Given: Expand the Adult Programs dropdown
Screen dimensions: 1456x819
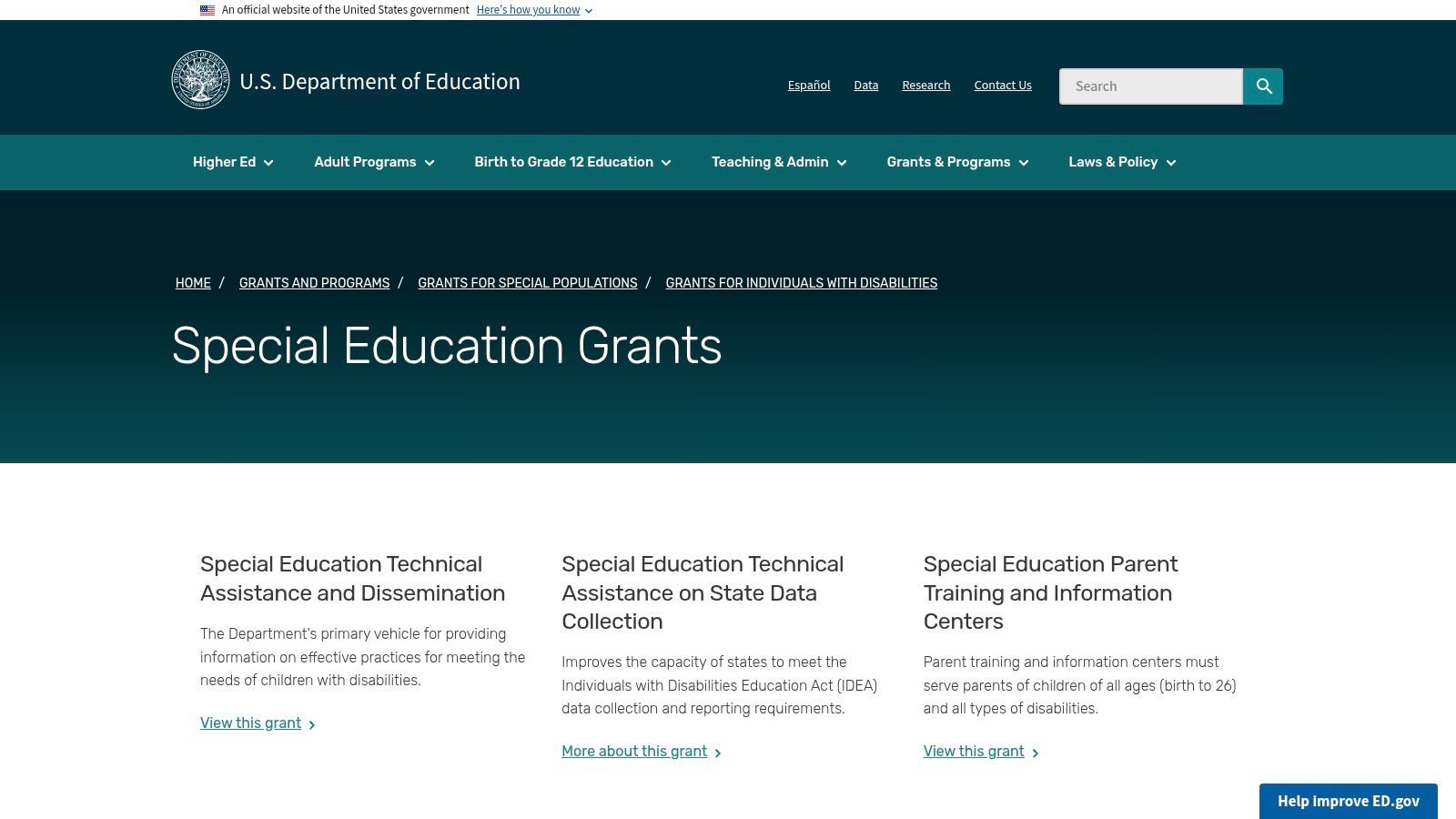Looking at the screenshot, I should pos(373,162).
